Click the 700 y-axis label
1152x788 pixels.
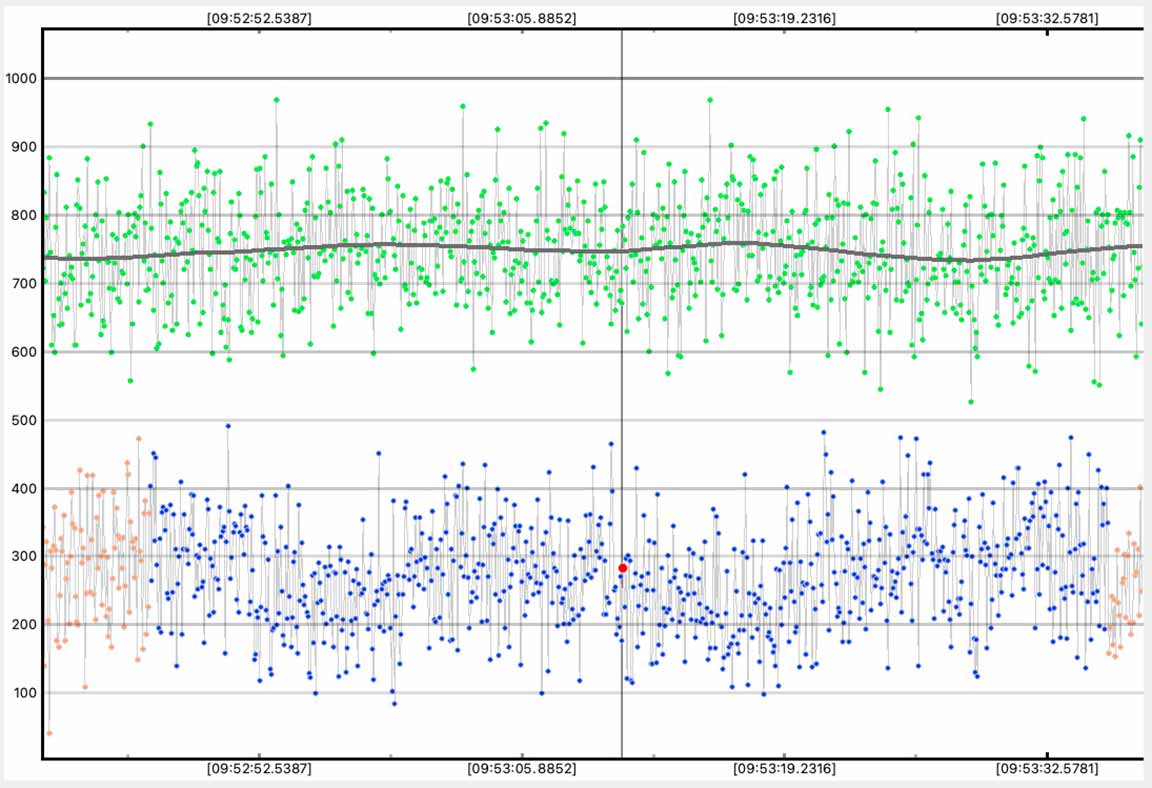point(20,284)
